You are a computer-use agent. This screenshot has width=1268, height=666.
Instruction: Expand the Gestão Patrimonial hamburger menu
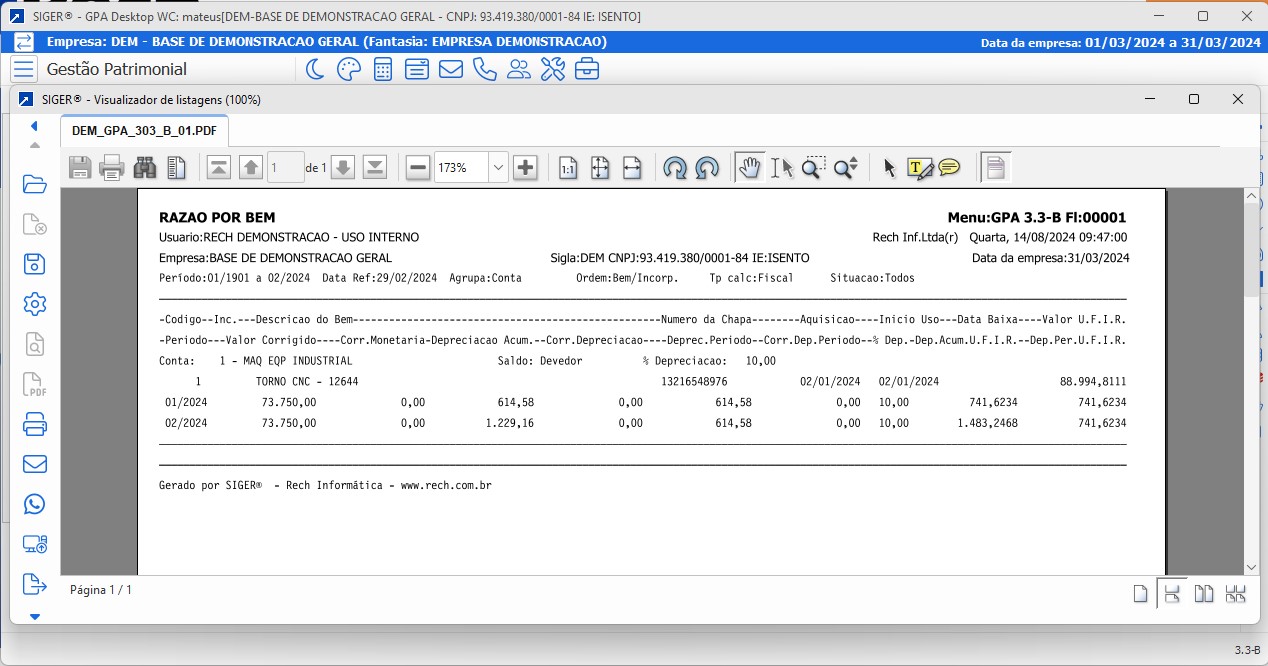(24, 69)
